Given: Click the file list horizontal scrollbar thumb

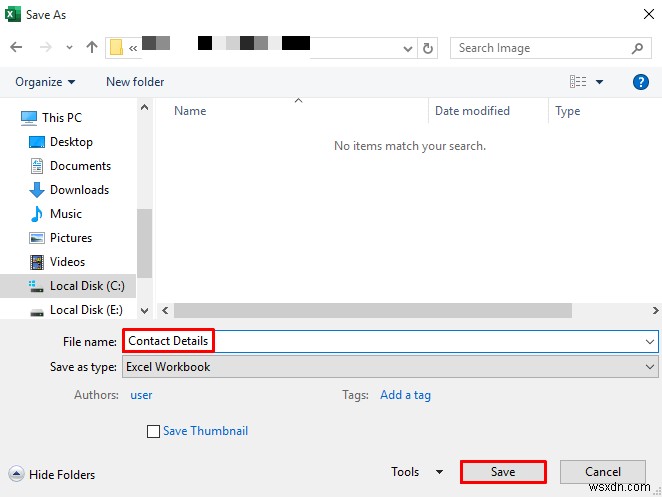Looking at the screenshot, I should 373,311.
